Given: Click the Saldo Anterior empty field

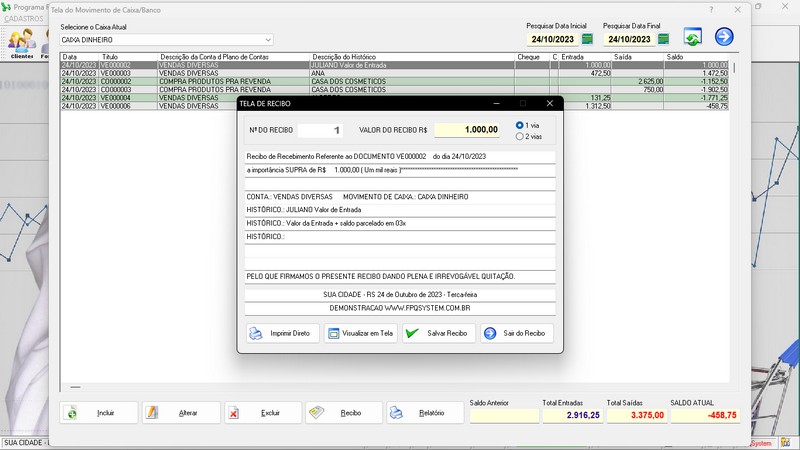Looking at the screenshot, I should click(x=504, y=415).
